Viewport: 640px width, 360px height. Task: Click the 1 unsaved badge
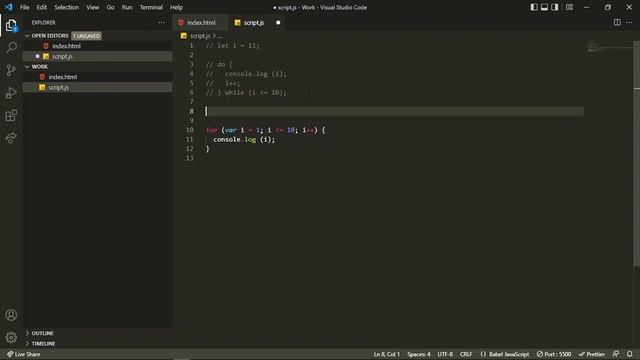pyautogui.click(x=87, y=36)
